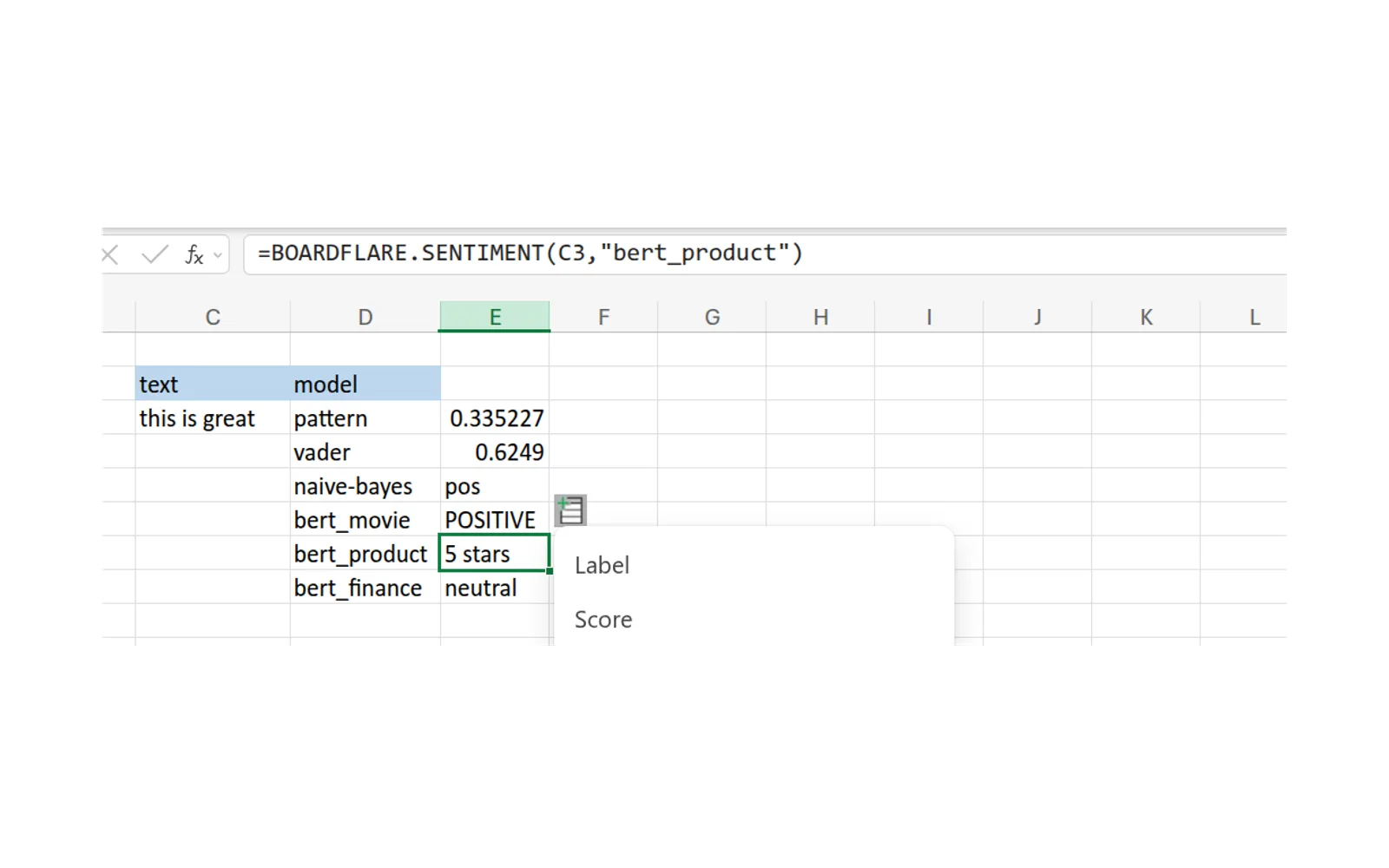The width and height of the screenshot is (1389, 868).
Task: Select the 'bert_movie' cell
Action: [365, 519]
